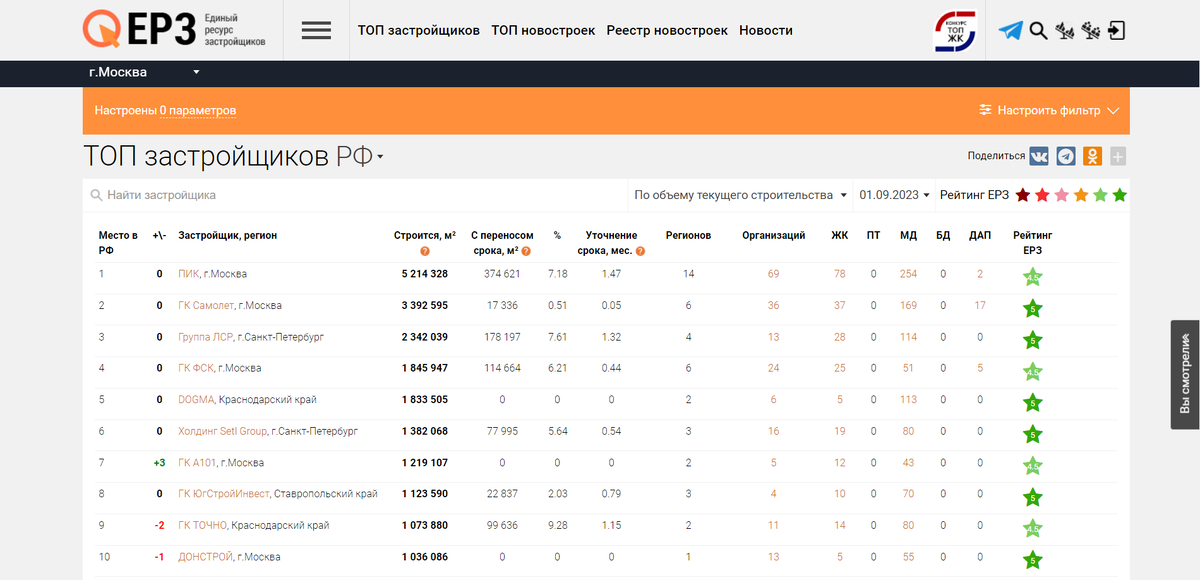Click the Организаций column header
This screenshot has width=1200, height=580.
tap(774, 236)
